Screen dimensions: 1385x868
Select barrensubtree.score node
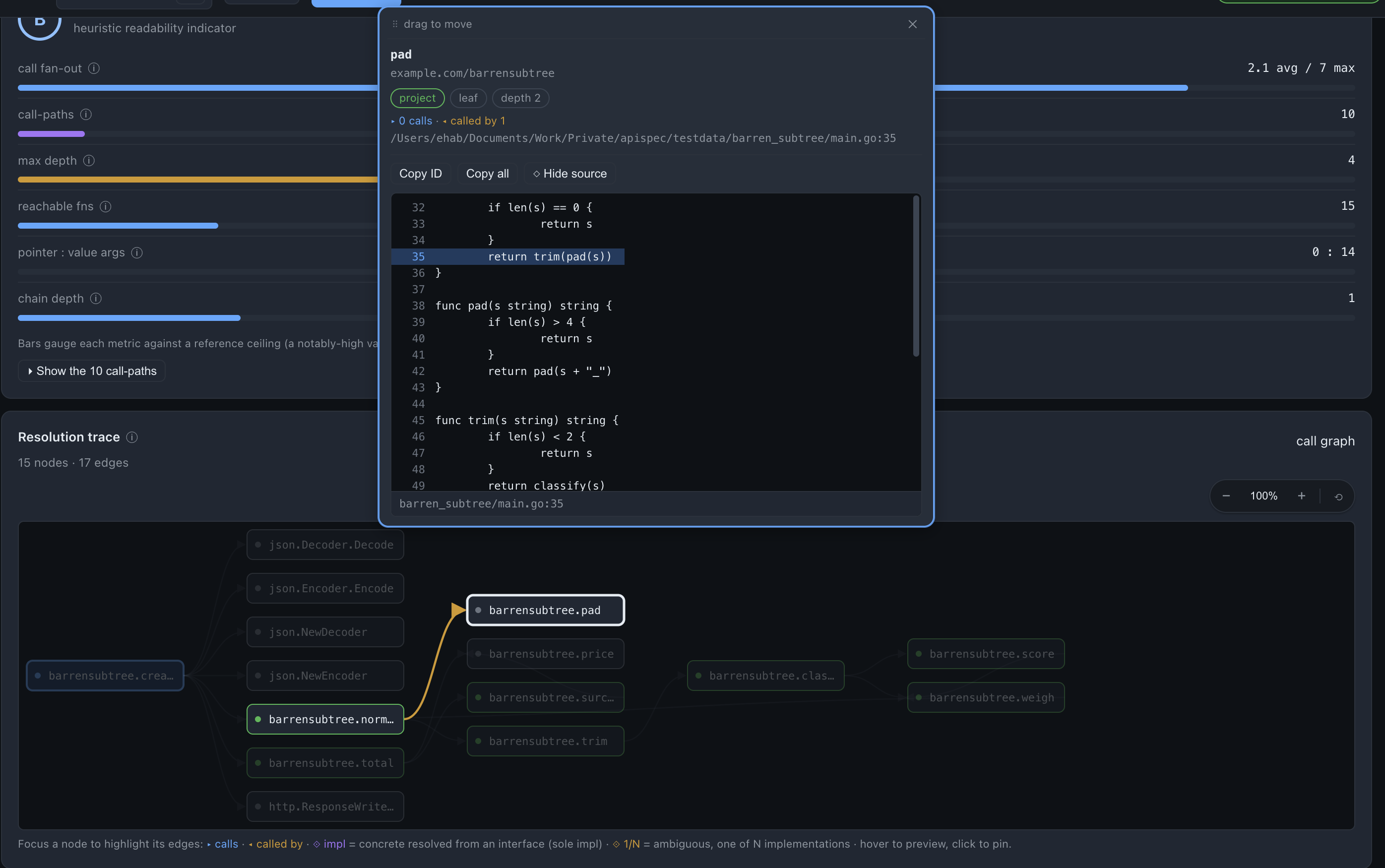pyautogui.click(x=986, y=654)
